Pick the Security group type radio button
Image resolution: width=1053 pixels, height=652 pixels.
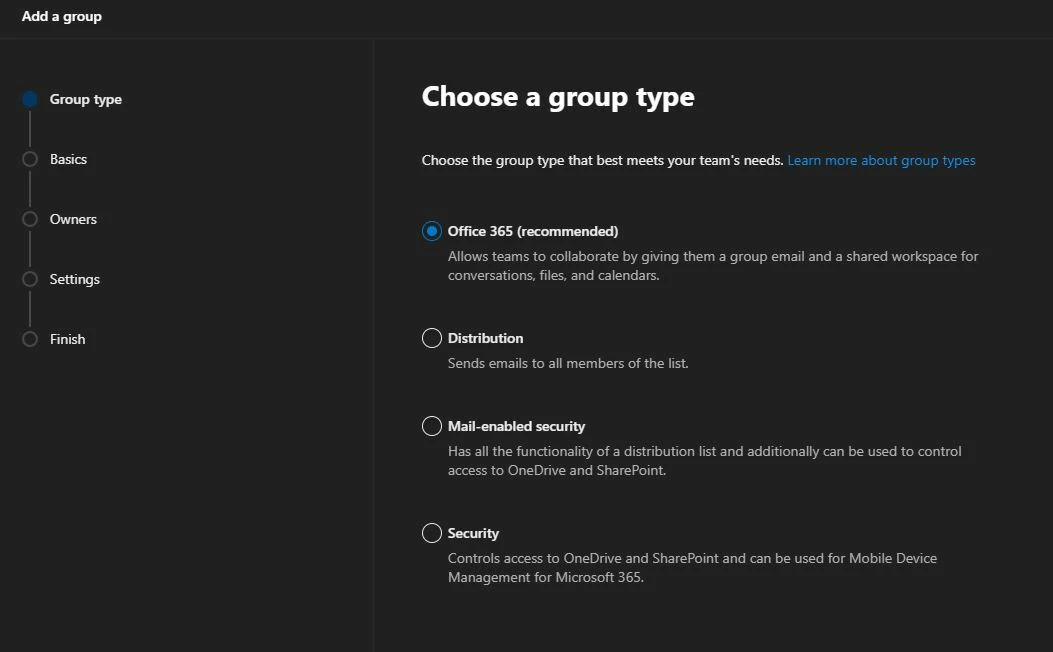coord(432,533)
